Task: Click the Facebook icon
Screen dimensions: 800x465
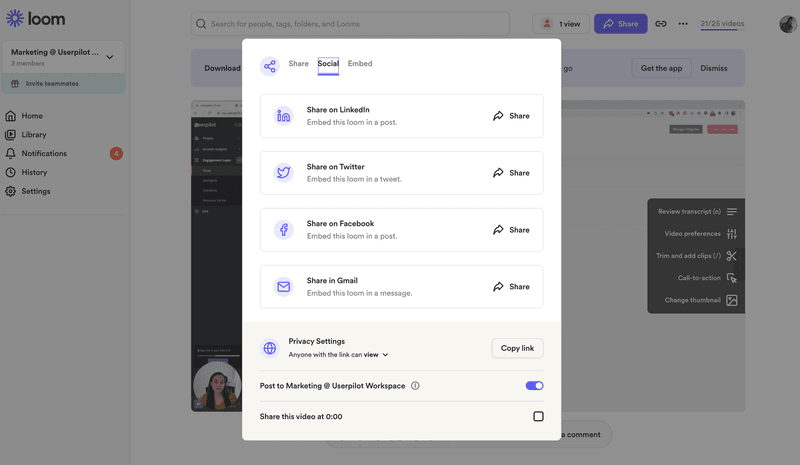Action: pyautogui.click(x=284, y=230)
